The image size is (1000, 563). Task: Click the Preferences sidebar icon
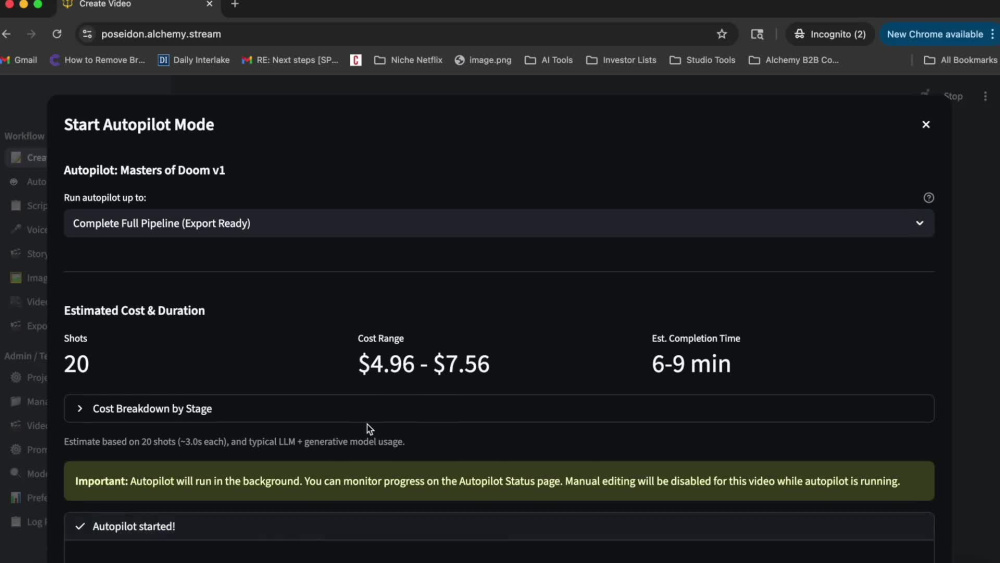(x=15, y=497)
